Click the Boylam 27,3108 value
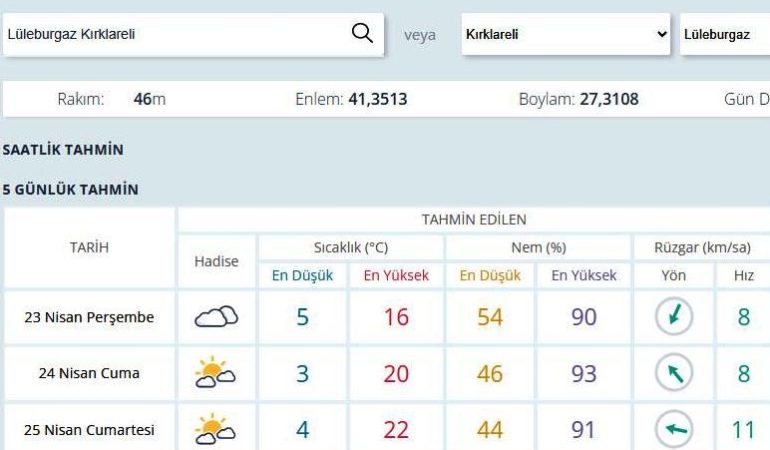Image resolution: width=770 pixels, height=450 pixels. click(x=608, y=99)
